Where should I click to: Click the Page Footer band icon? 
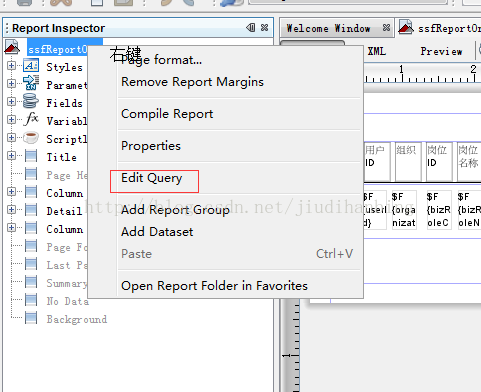(x=31, y=246)
